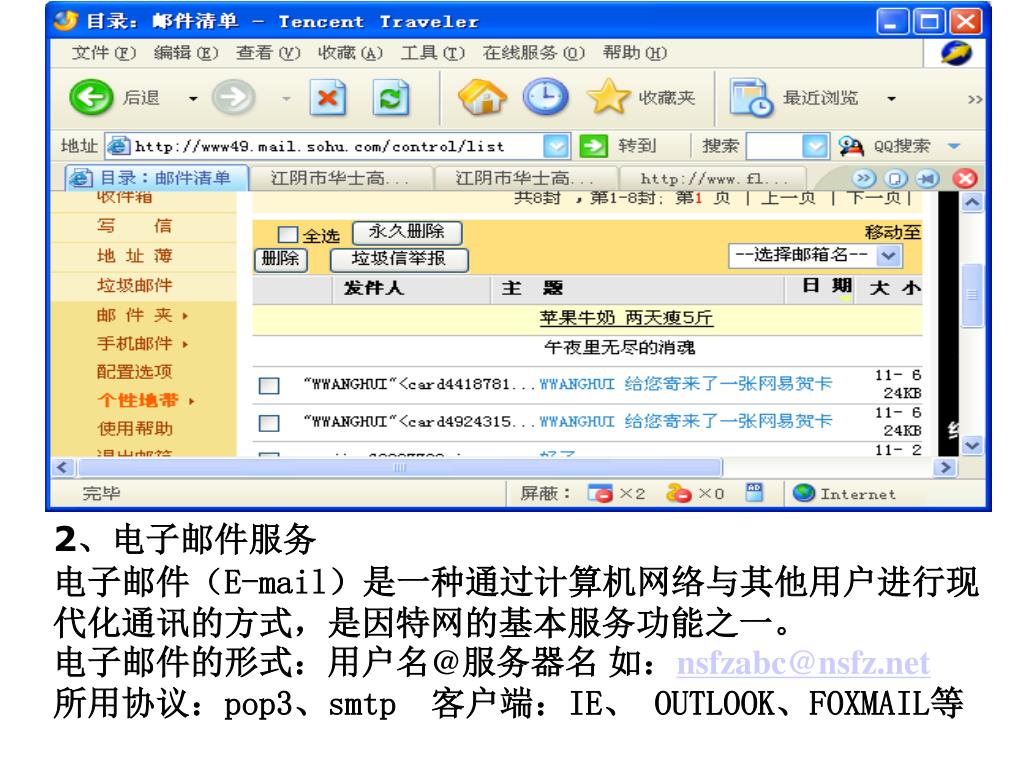The image size is (1024, 768).
Task: Click nsfzabc@nsfz.net email hyperlink
Action: 803,664
